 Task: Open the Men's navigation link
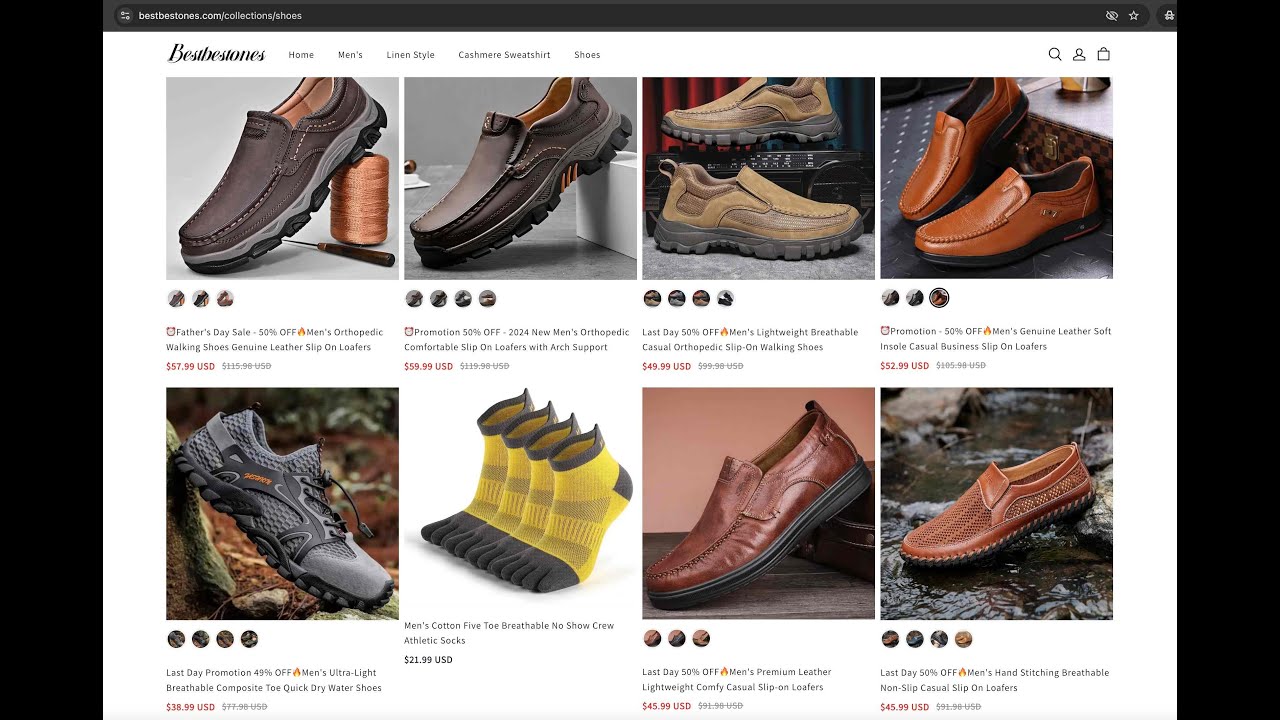pyautogui.click(x=350, y=55)
